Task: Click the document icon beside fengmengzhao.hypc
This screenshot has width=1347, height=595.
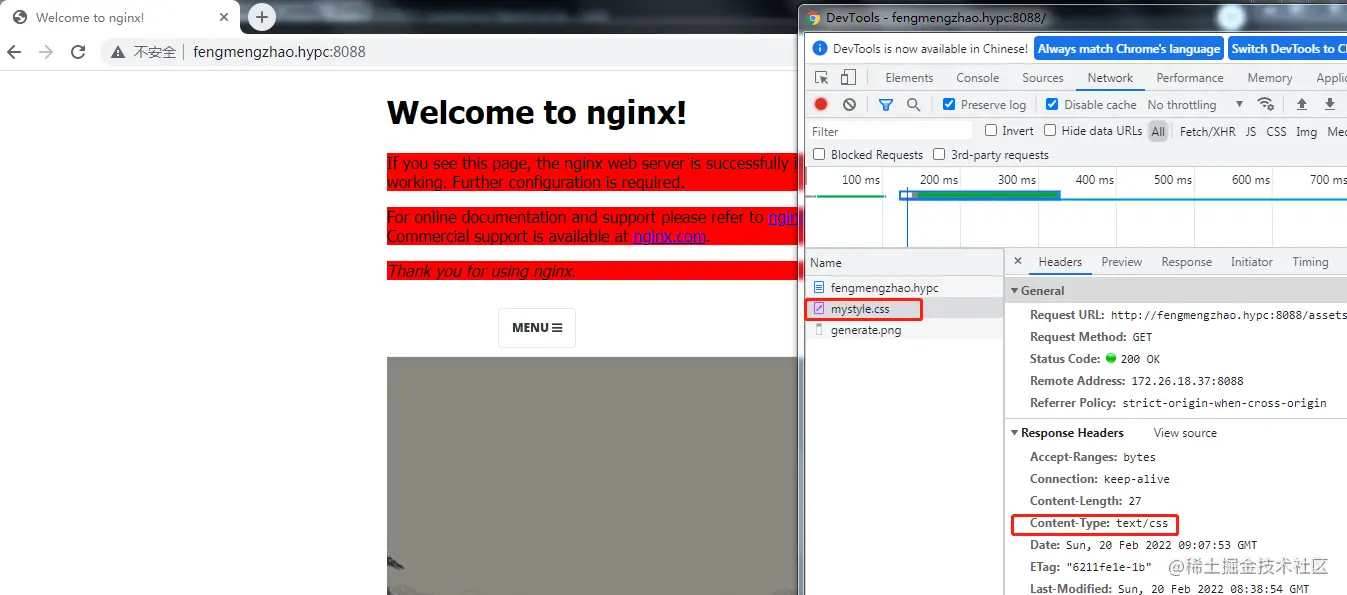Action: pyautogui.click(x=819, y=288)
